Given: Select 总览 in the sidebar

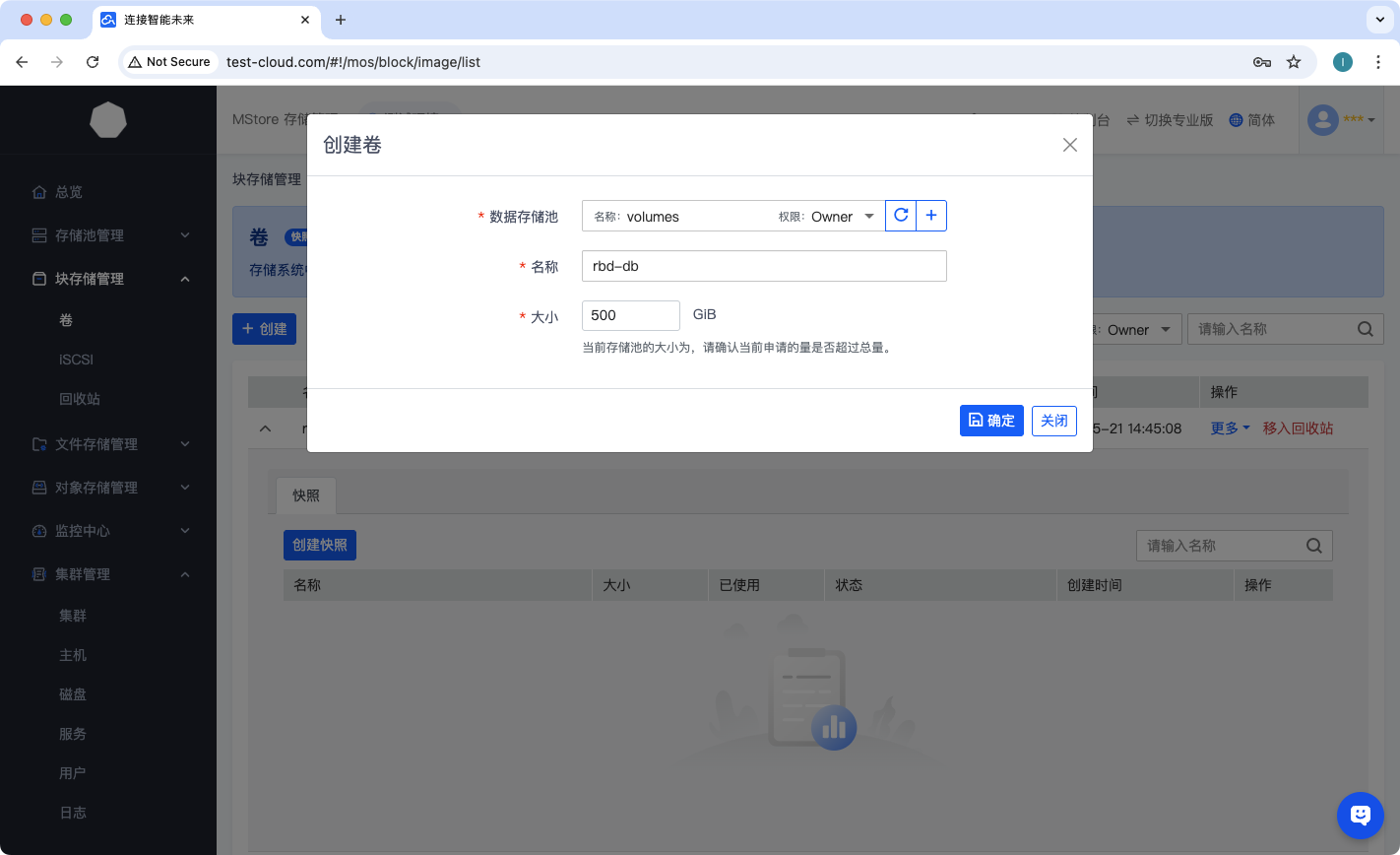Looking at the screenshot, I should click(x=68, y=192).
